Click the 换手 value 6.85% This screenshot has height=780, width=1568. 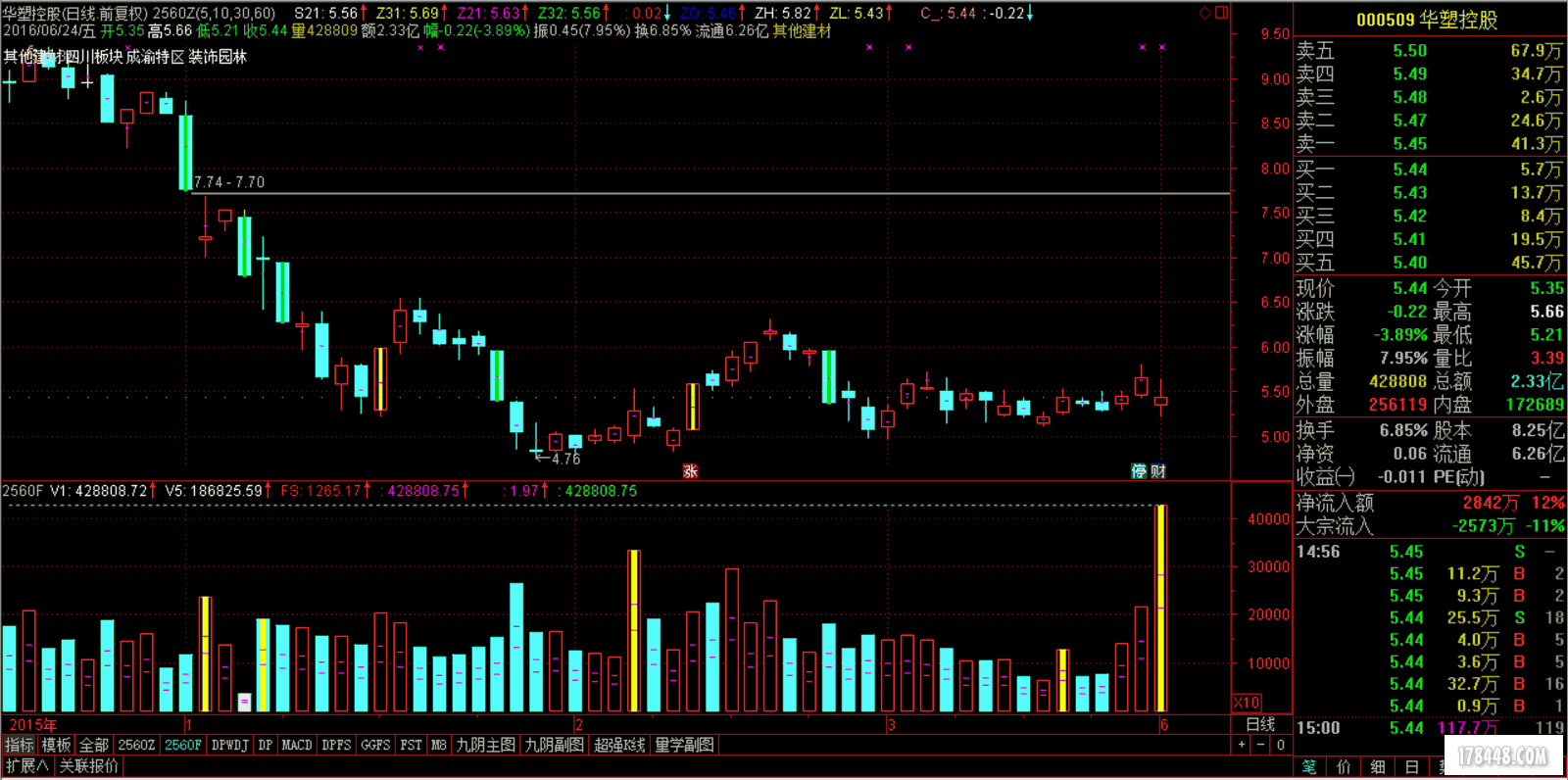(1403, 430)
